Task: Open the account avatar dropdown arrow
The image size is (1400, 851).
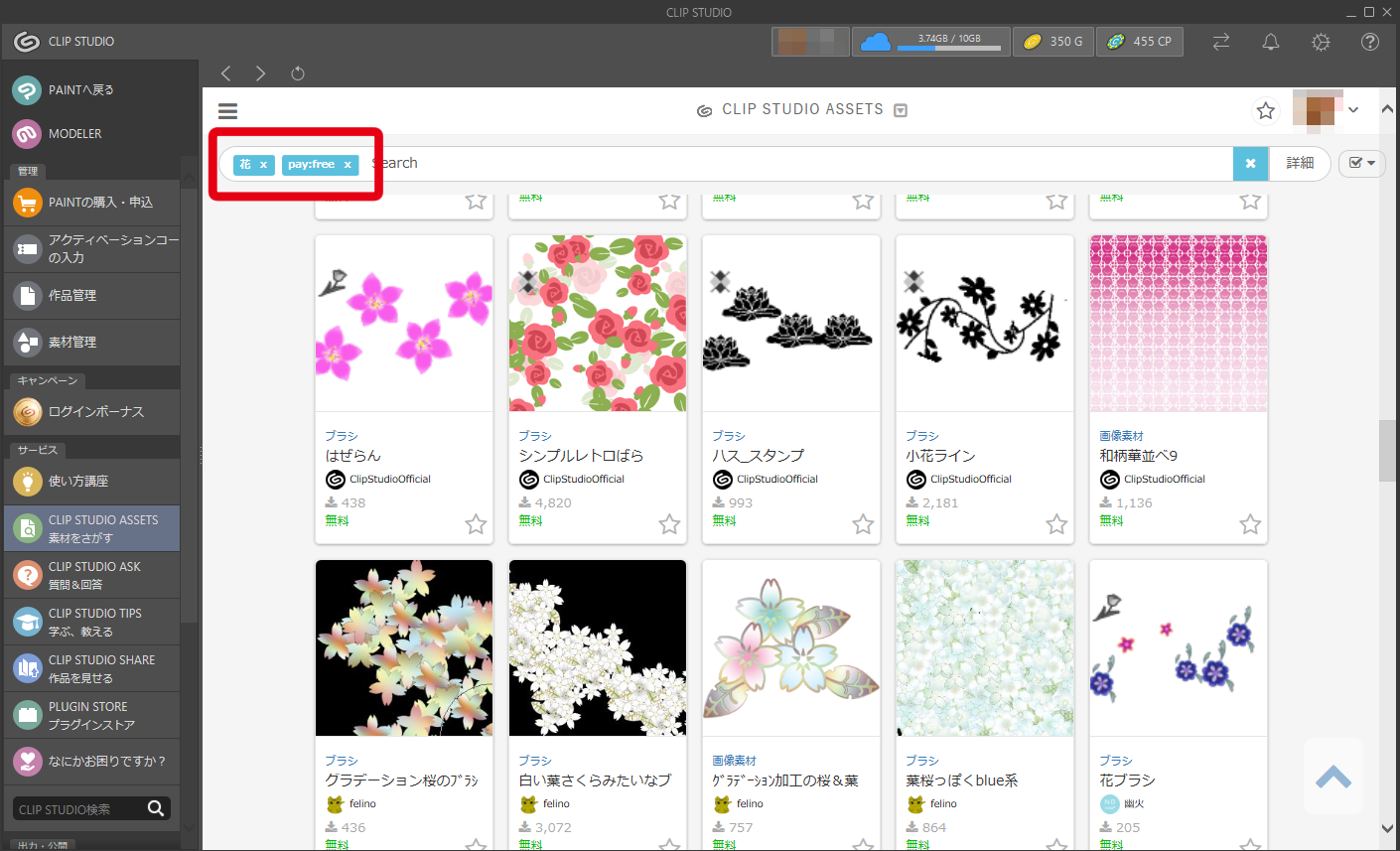Action: pos(1353,110)
